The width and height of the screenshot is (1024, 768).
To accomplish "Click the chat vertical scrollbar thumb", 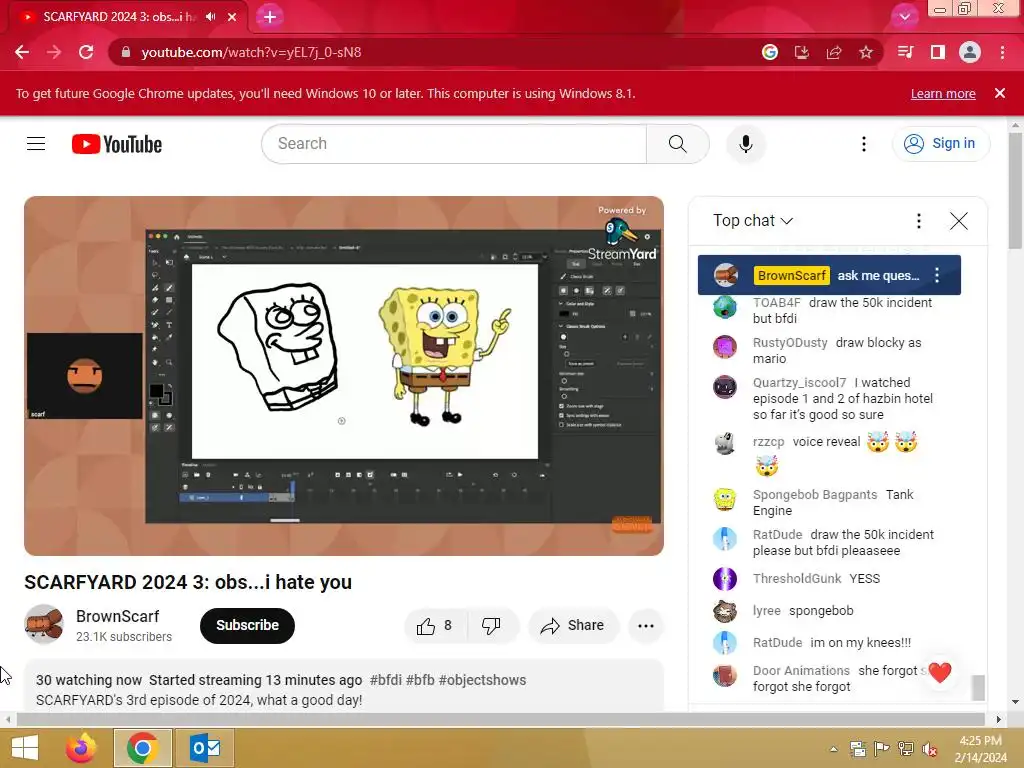I will (x=978, y=688).
